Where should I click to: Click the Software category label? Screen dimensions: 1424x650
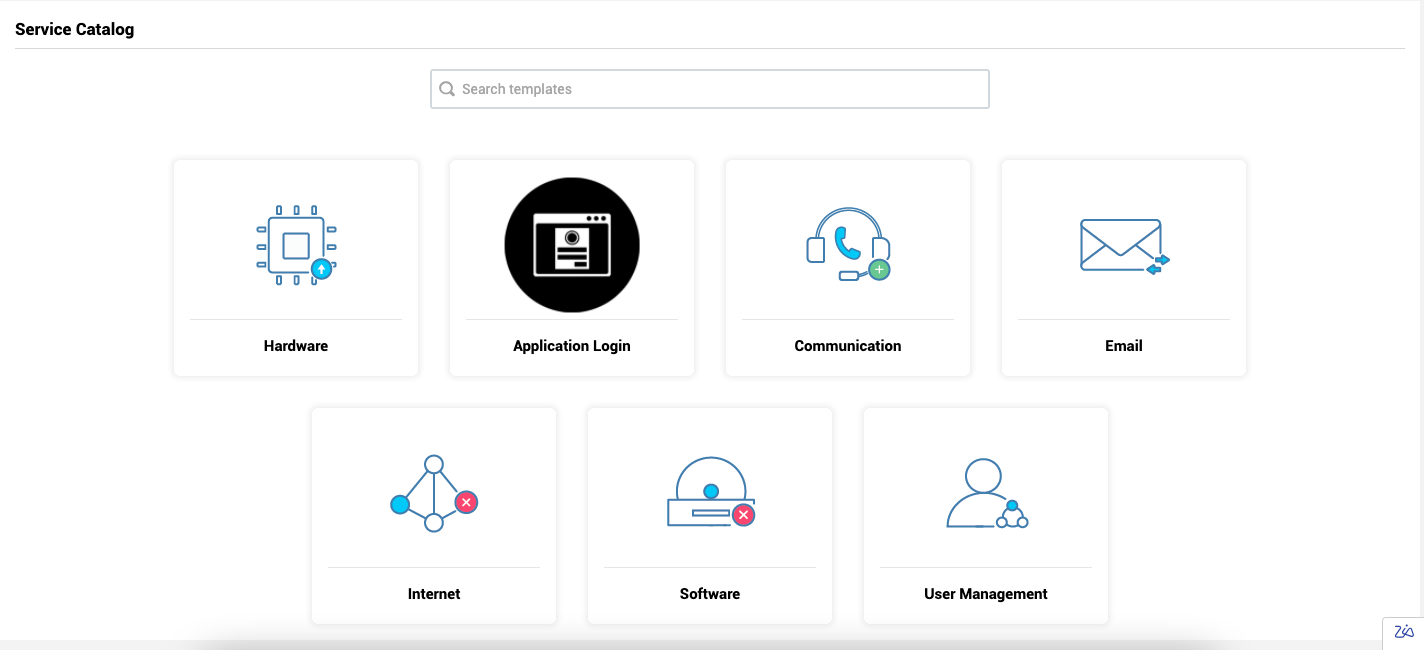click(x=709, y=593)
